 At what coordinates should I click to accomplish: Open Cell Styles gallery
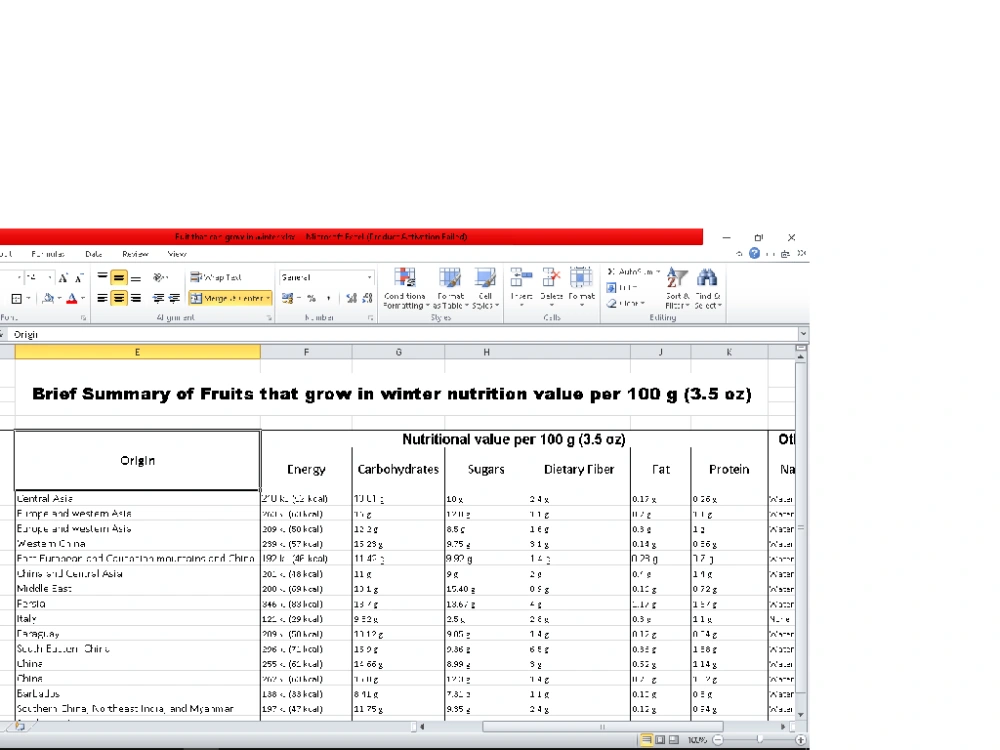click(485, 288)
